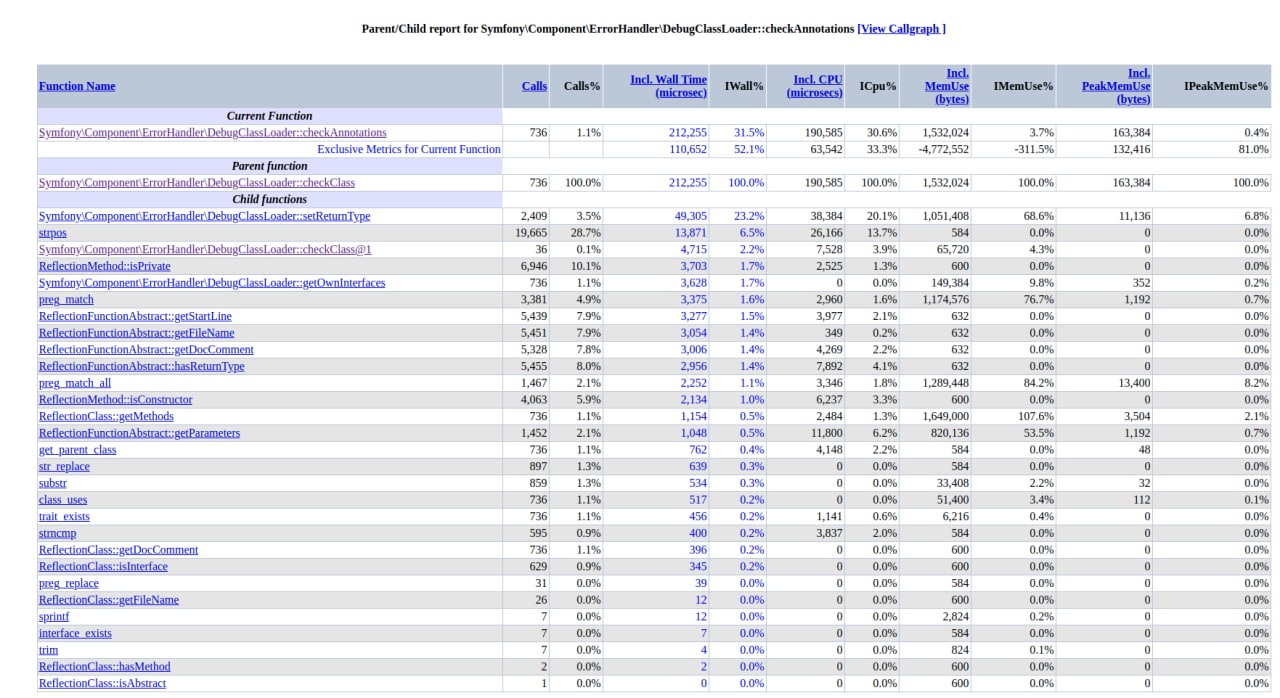Viewport: 1280px width, 698px height.
Task: Open the trim function report
Action: pos(48,650)
